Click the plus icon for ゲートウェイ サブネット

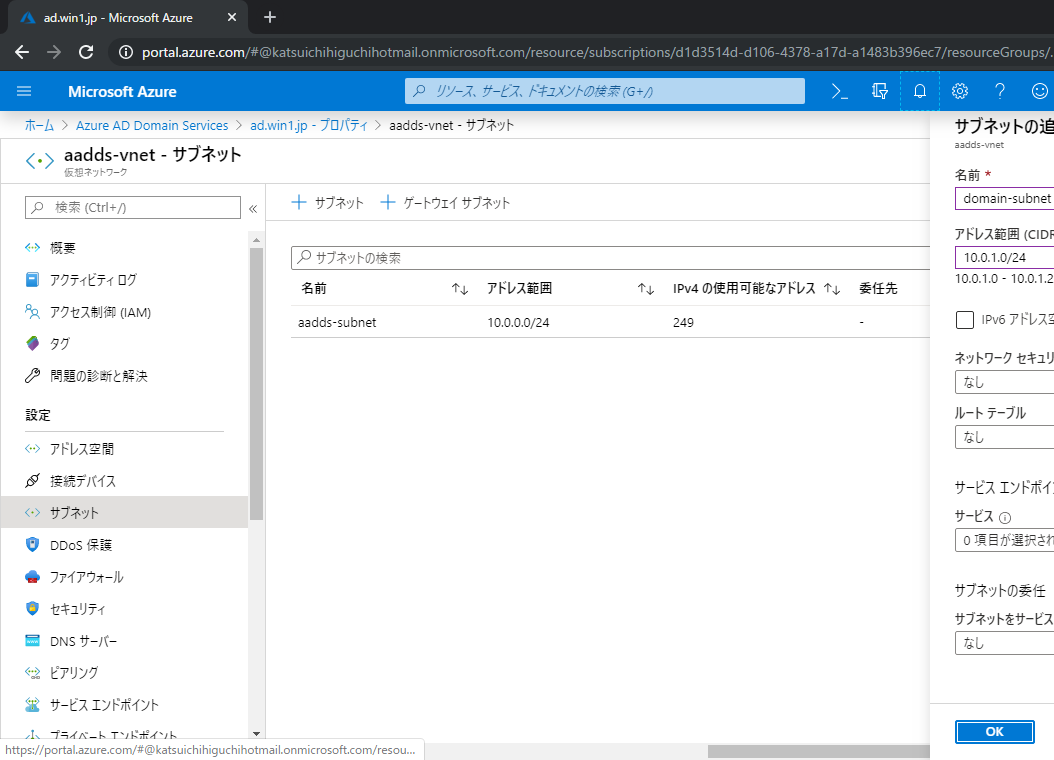pyautogui.click(x=388, y=202)
